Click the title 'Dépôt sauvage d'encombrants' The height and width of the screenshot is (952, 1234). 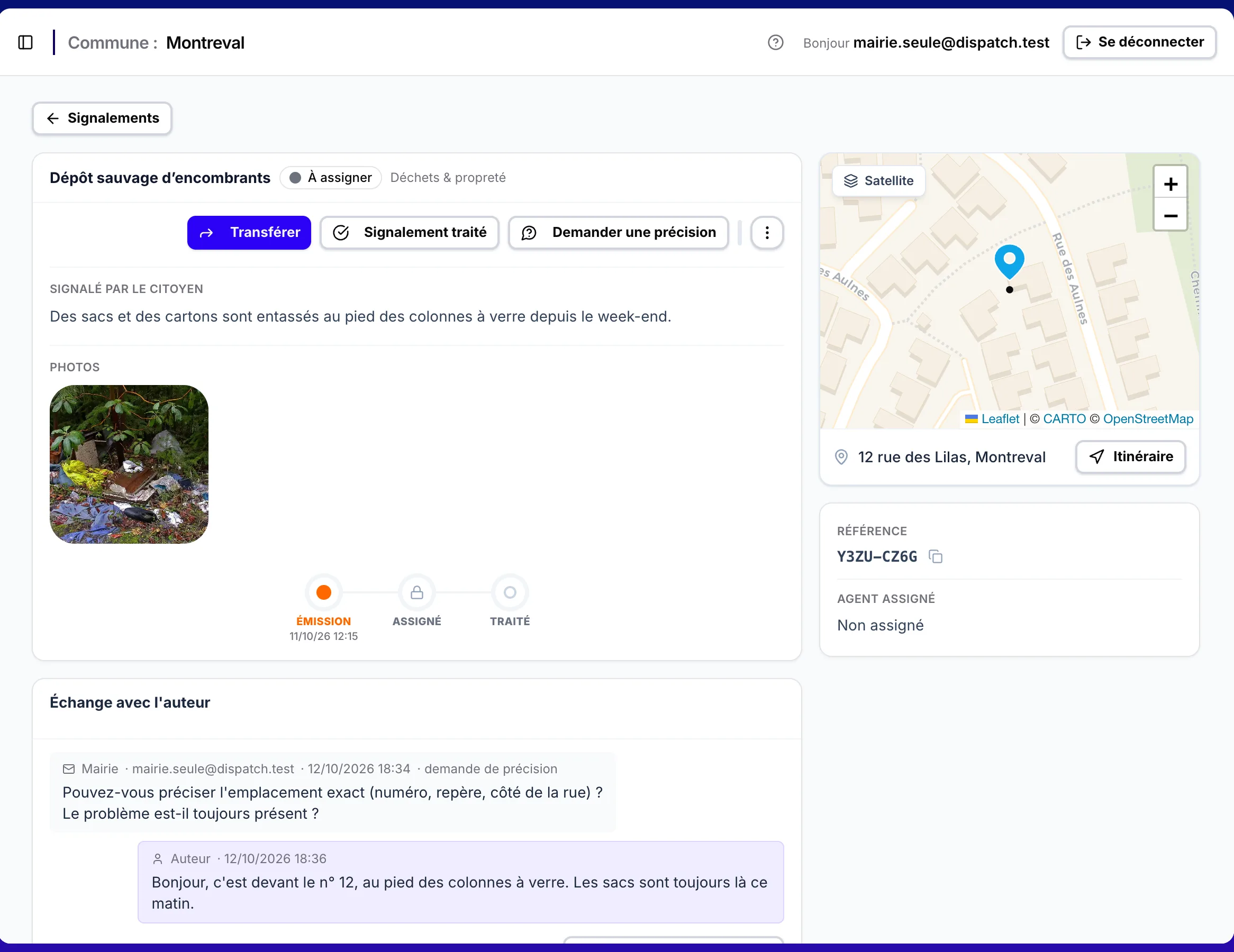(x=160, y=178)
